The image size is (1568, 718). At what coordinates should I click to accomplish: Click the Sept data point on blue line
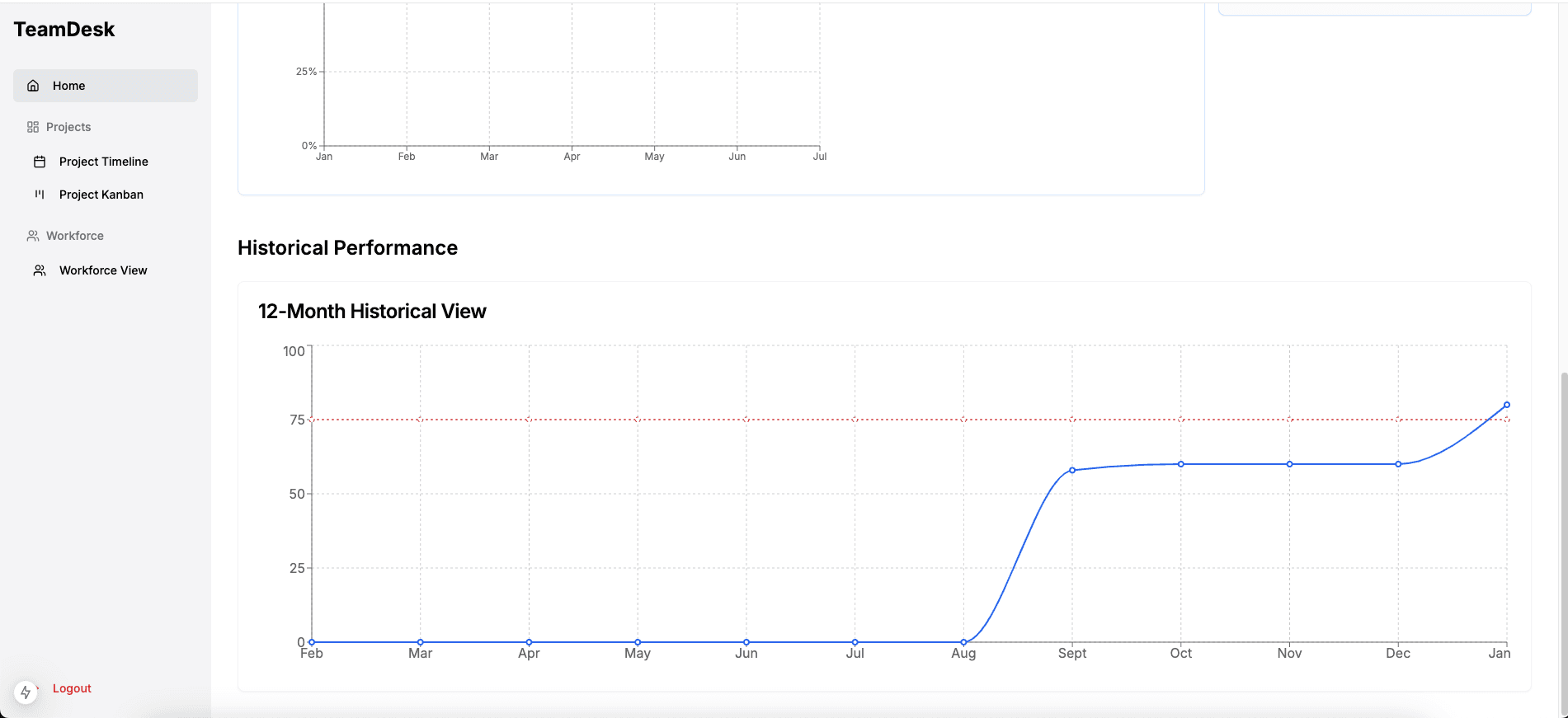1072,471
